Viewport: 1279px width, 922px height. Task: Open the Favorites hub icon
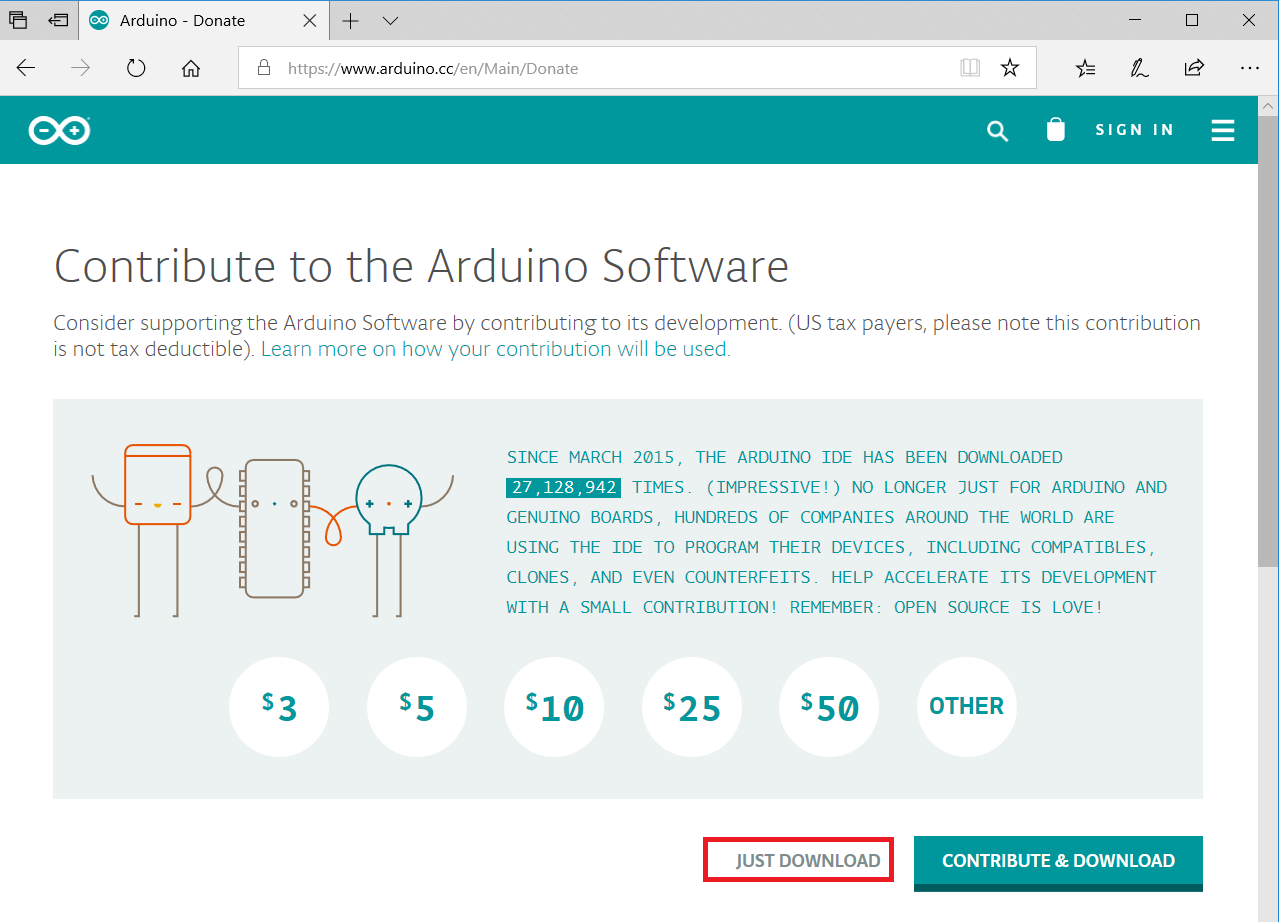[1085, 68]
